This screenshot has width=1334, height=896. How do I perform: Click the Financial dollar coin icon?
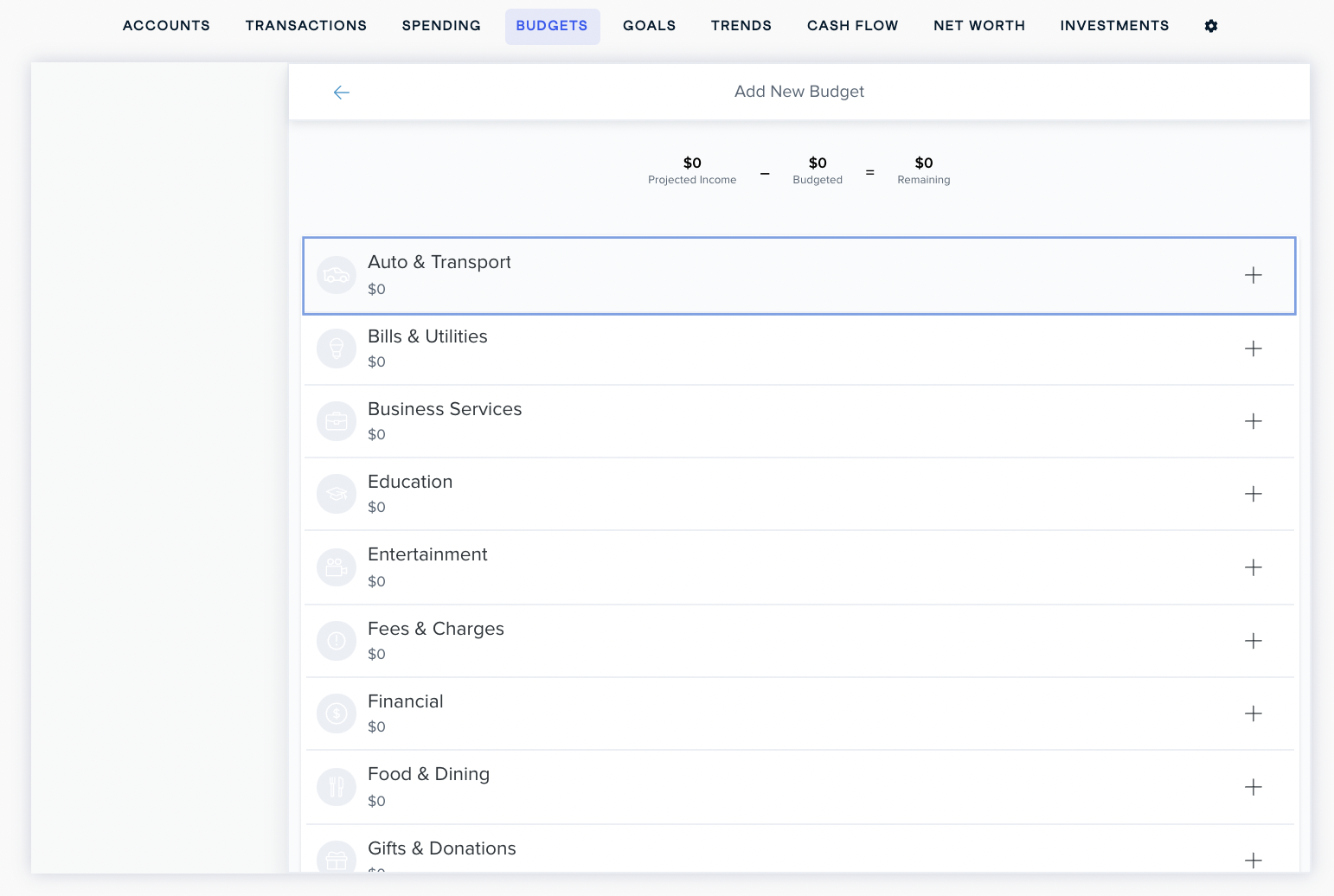[x=337, y=714]
